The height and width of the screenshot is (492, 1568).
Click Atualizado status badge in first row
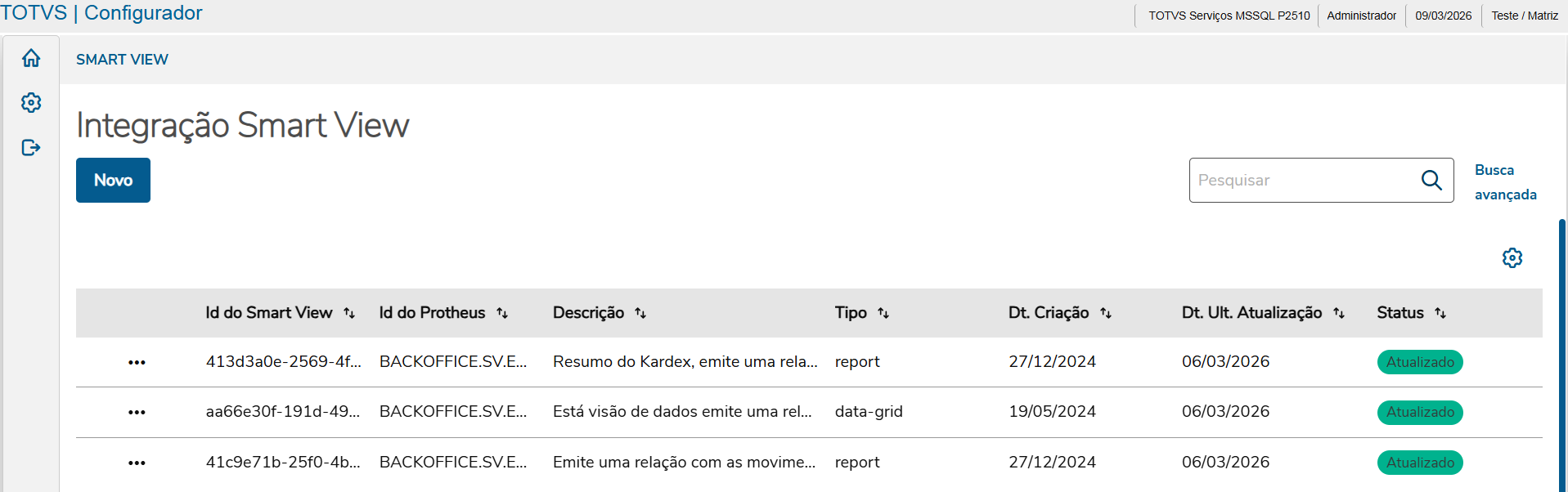(1420, 362)
